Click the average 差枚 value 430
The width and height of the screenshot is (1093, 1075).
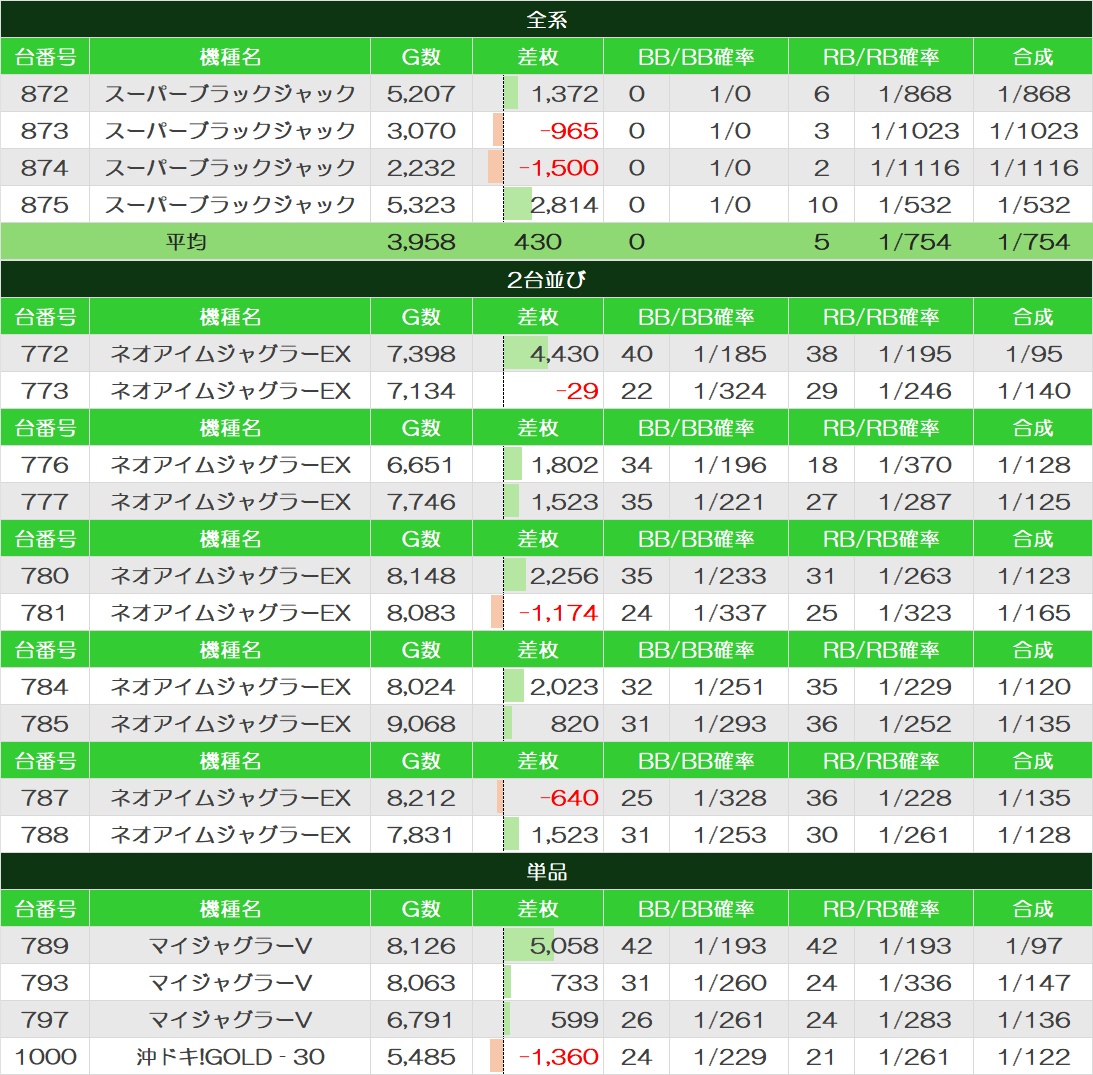[537, 242]
